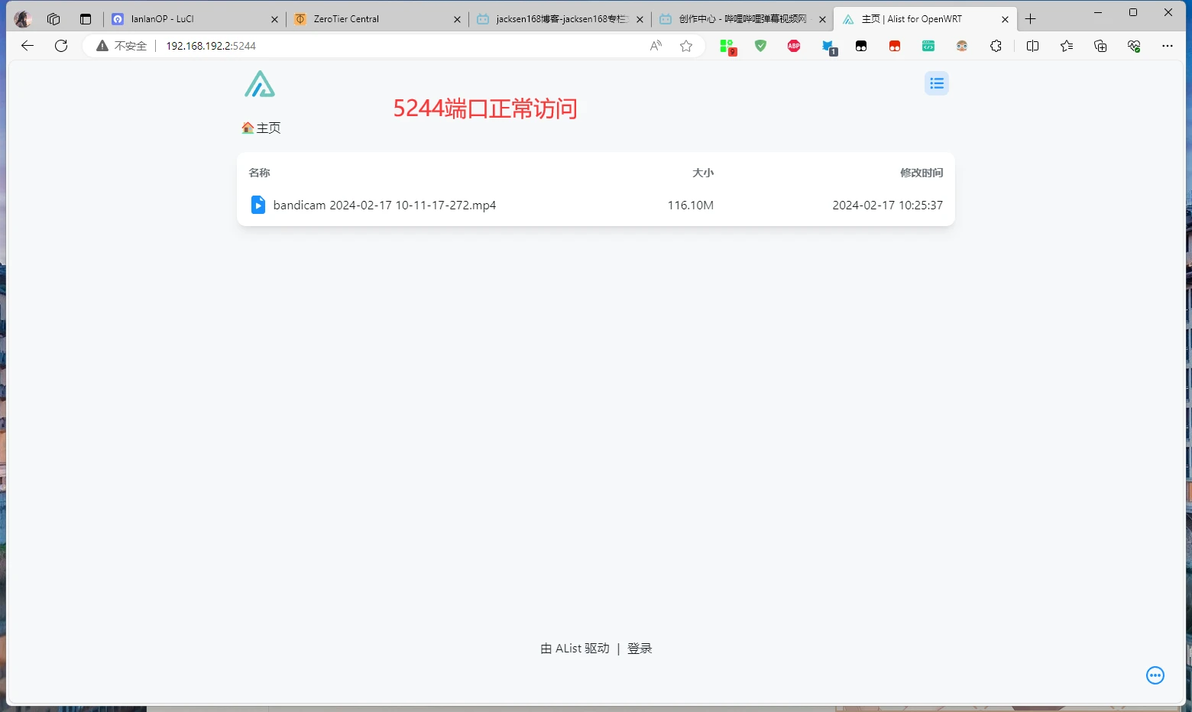Click the AList logo icon
This screenshot has height=712, width=1192.
tap(259, 84)
